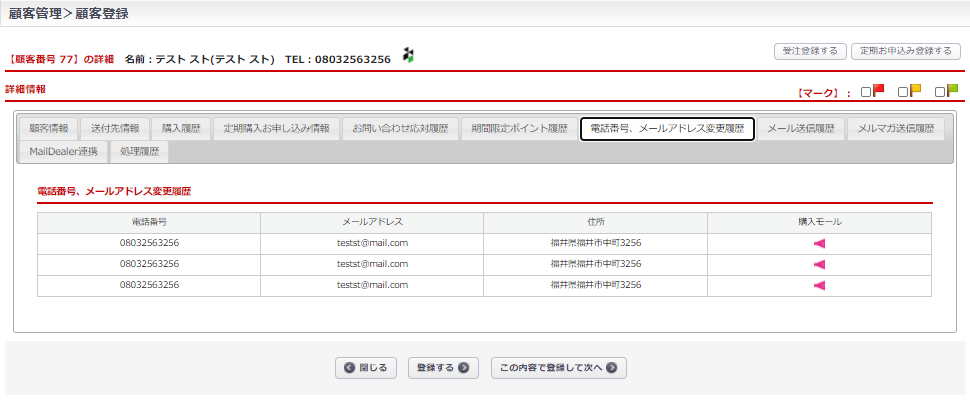The width and height of the screenshot is (970, 401).
Task: Click the メールアドレス column header
Action: click(372, 222)
